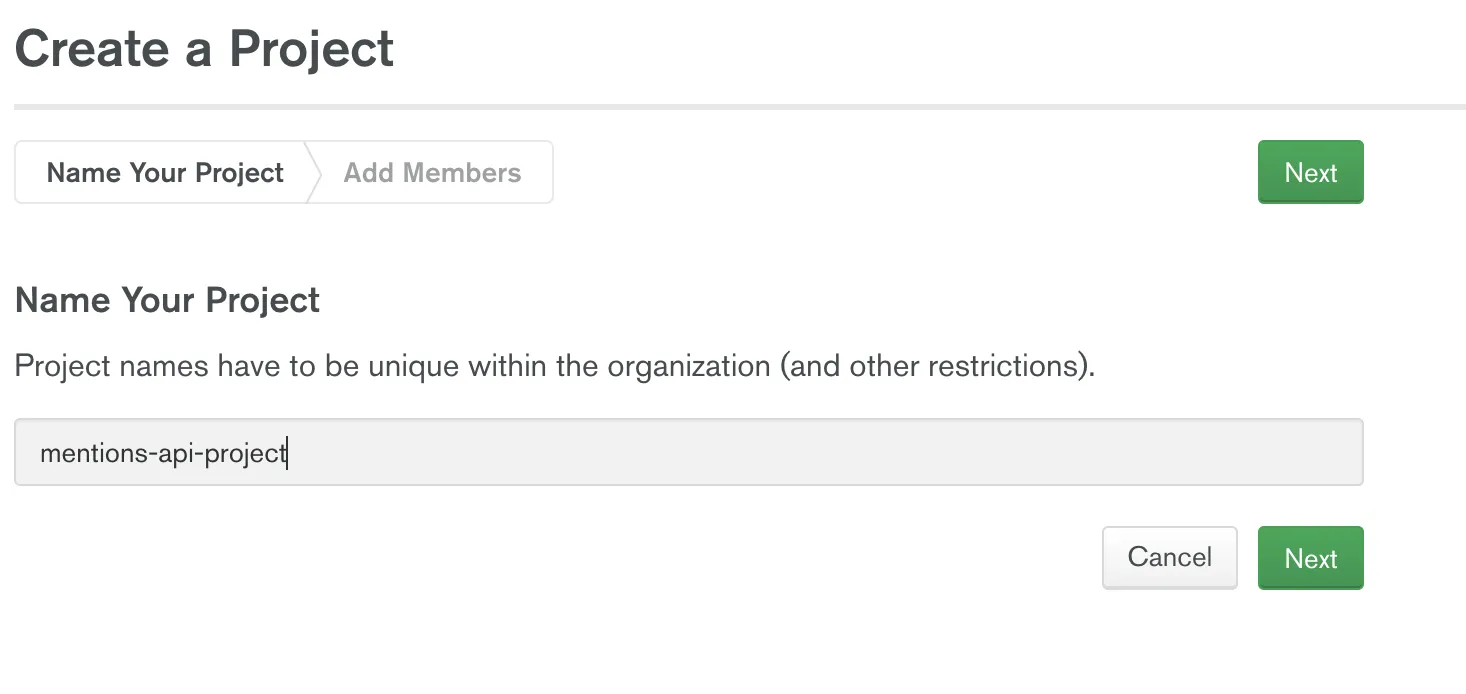Cancel the project creation
The image size is (1466, 694).
[1169, 557]
